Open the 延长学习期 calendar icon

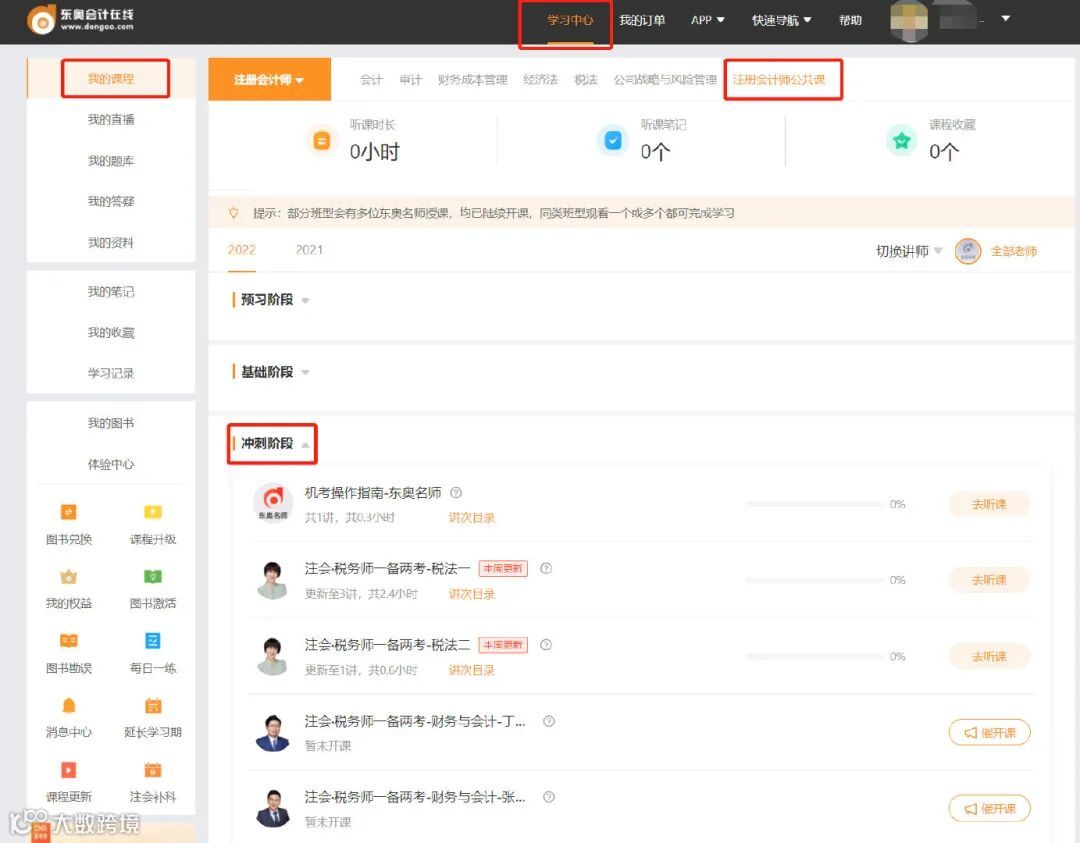[152, 705]
